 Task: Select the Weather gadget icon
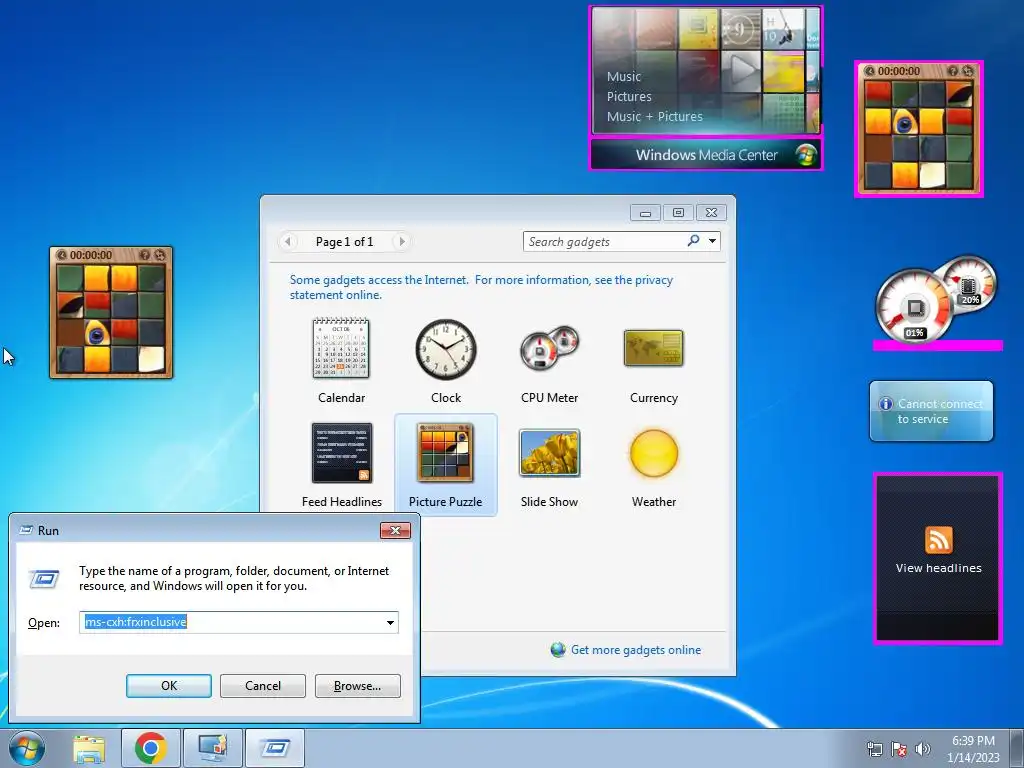pyautogui.click(x=654, y=453)
